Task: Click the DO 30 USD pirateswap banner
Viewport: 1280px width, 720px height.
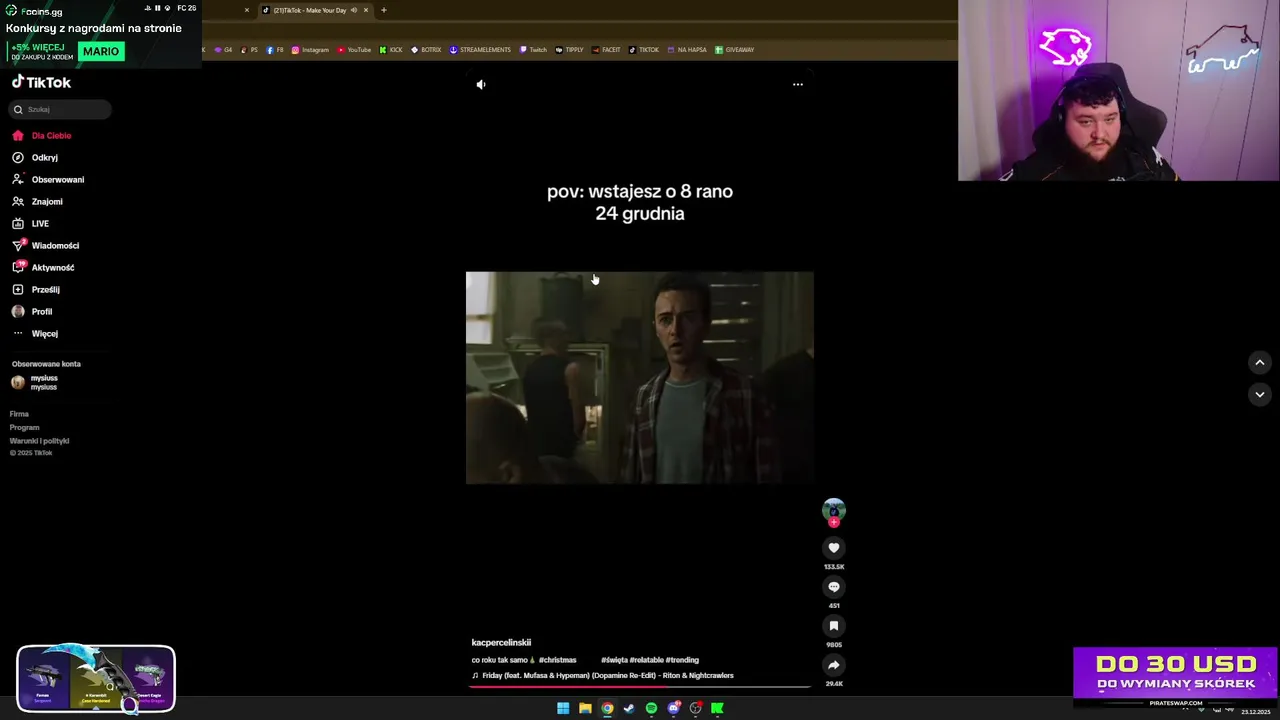Action: point(1175,673)
